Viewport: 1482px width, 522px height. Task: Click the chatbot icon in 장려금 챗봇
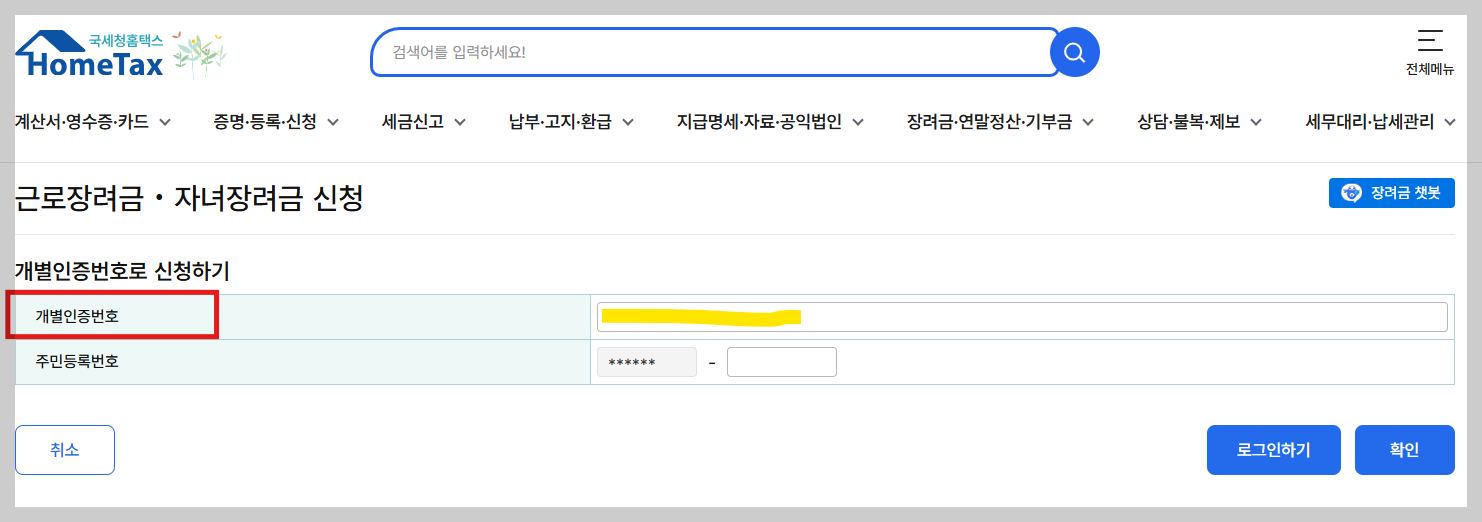point(1351,194)
